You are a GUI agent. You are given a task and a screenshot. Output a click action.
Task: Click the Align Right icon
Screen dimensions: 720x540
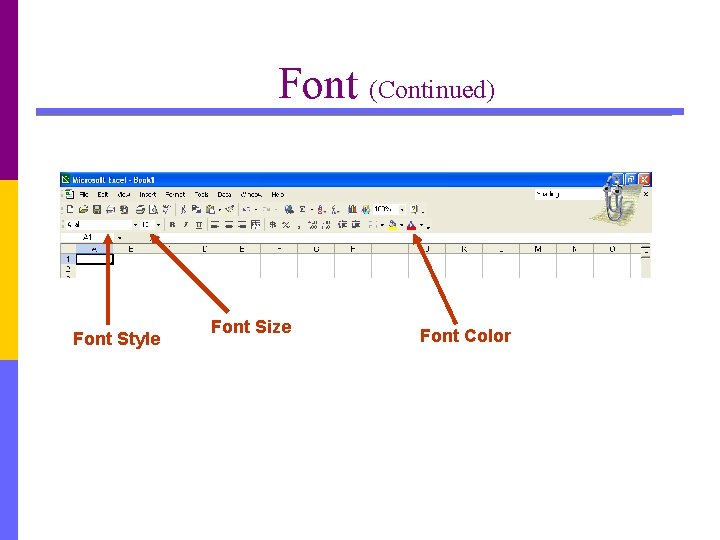242,225
